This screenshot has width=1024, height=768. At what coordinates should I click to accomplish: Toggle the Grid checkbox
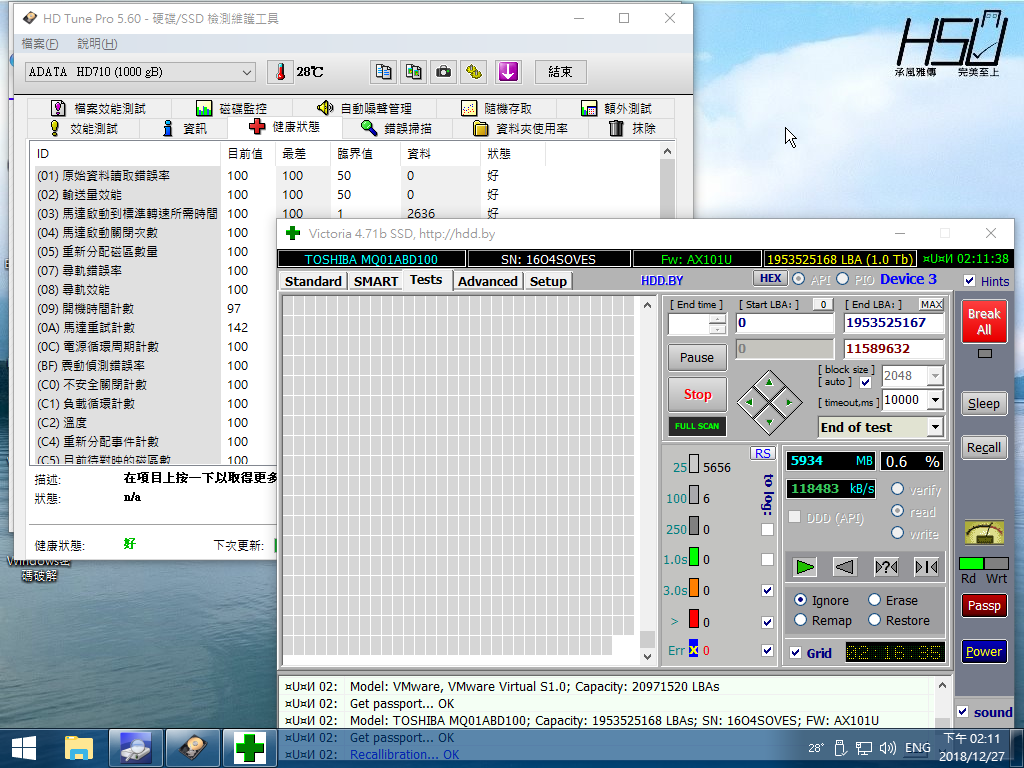point(796,653)
